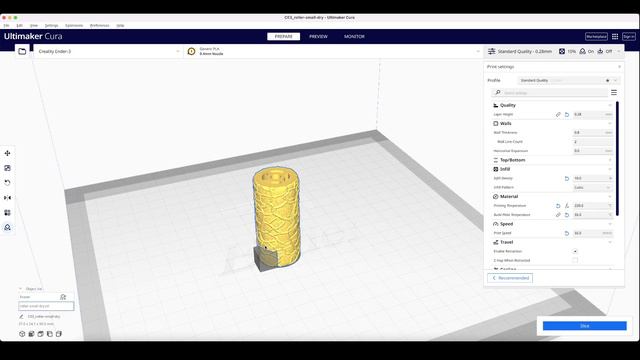Select the Support Blocker tool
Image resolution: width=640 pixels, height=360 pixels.
(7, 227)
